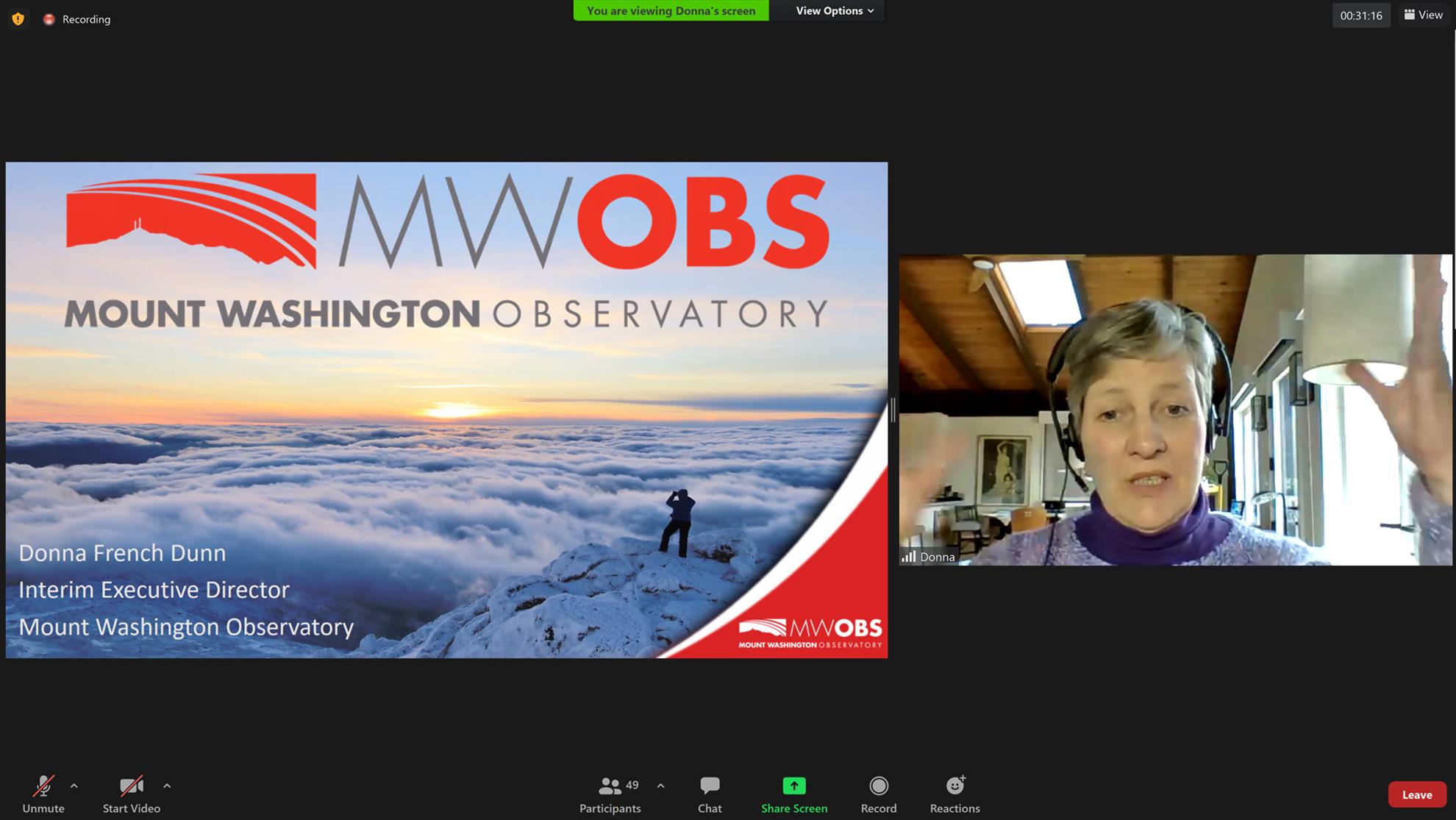Screen dimensions: 1456x820
Task: Grab the divider between slide and video
Action: 893,410
